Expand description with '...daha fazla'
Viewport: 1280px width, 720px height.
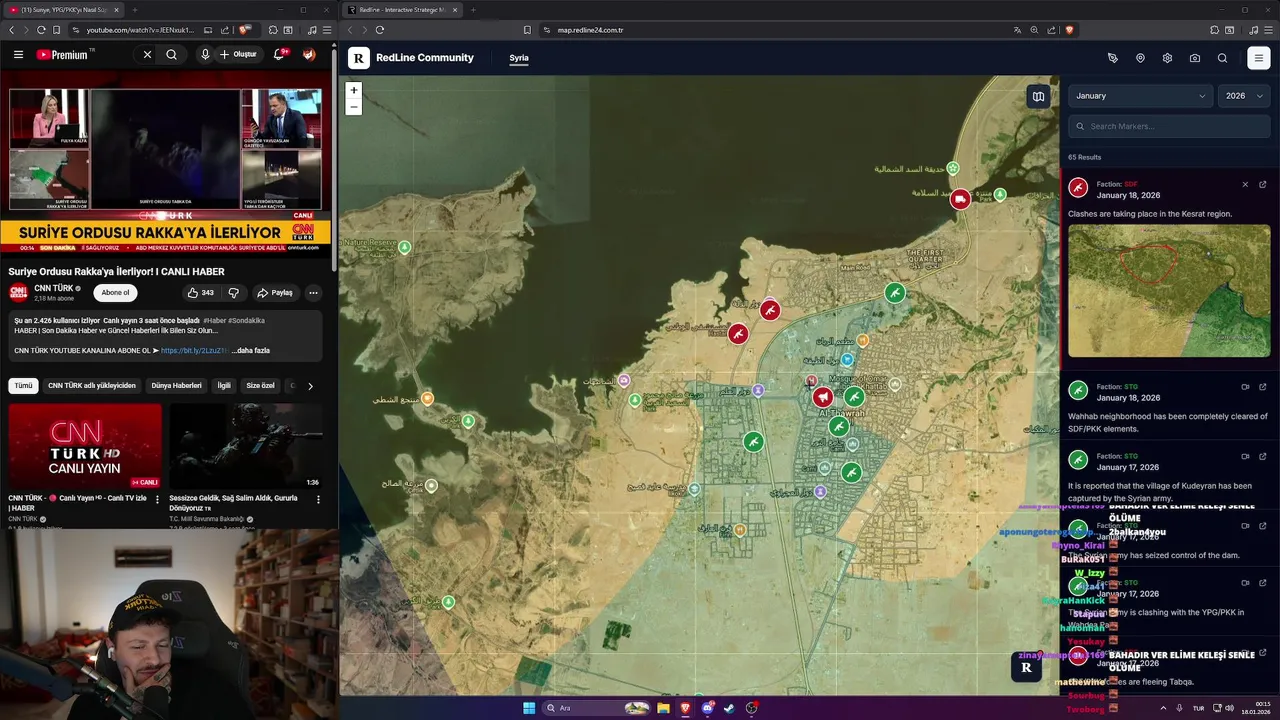point(251,351)
